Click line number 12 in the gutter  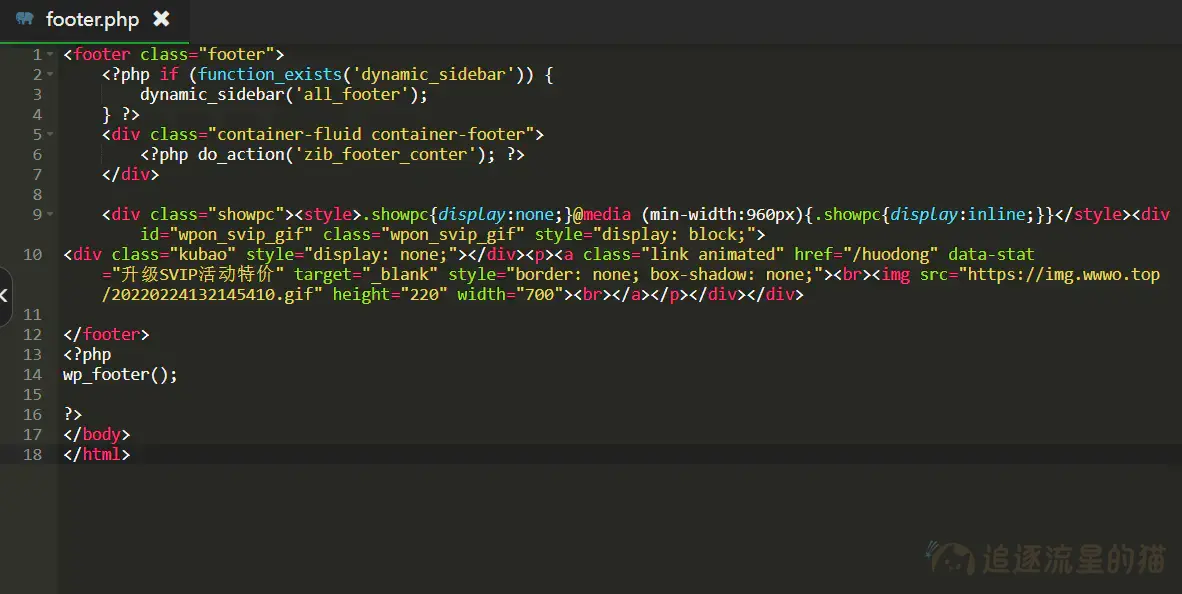tap(32, 335)
